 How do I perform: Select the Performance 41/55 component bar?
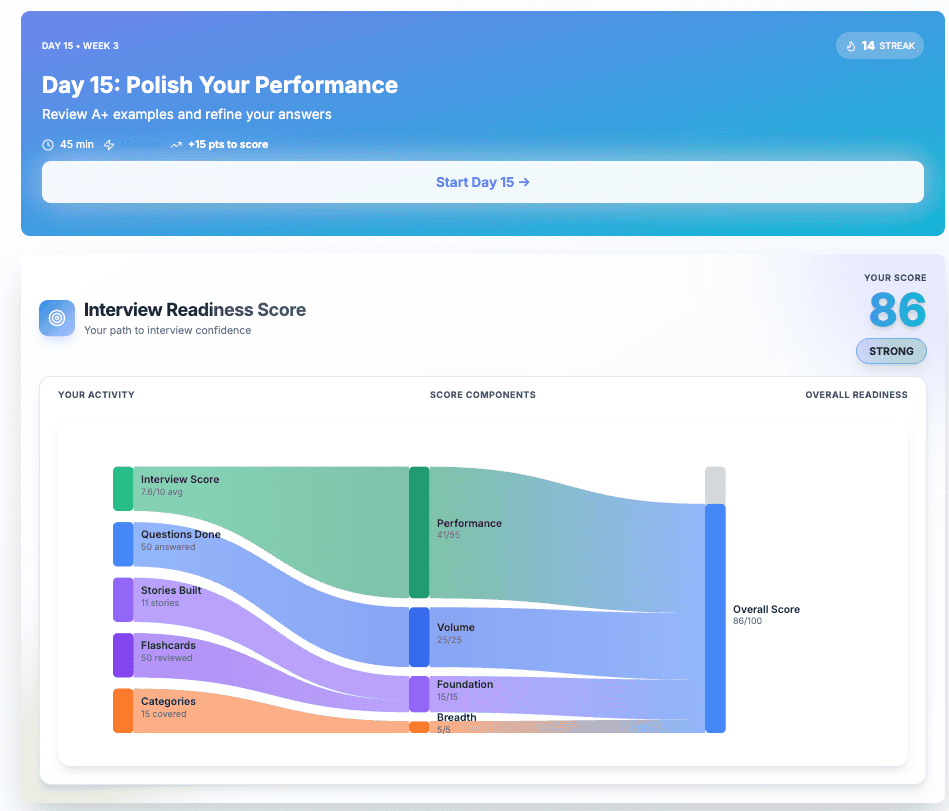[419, 532]
